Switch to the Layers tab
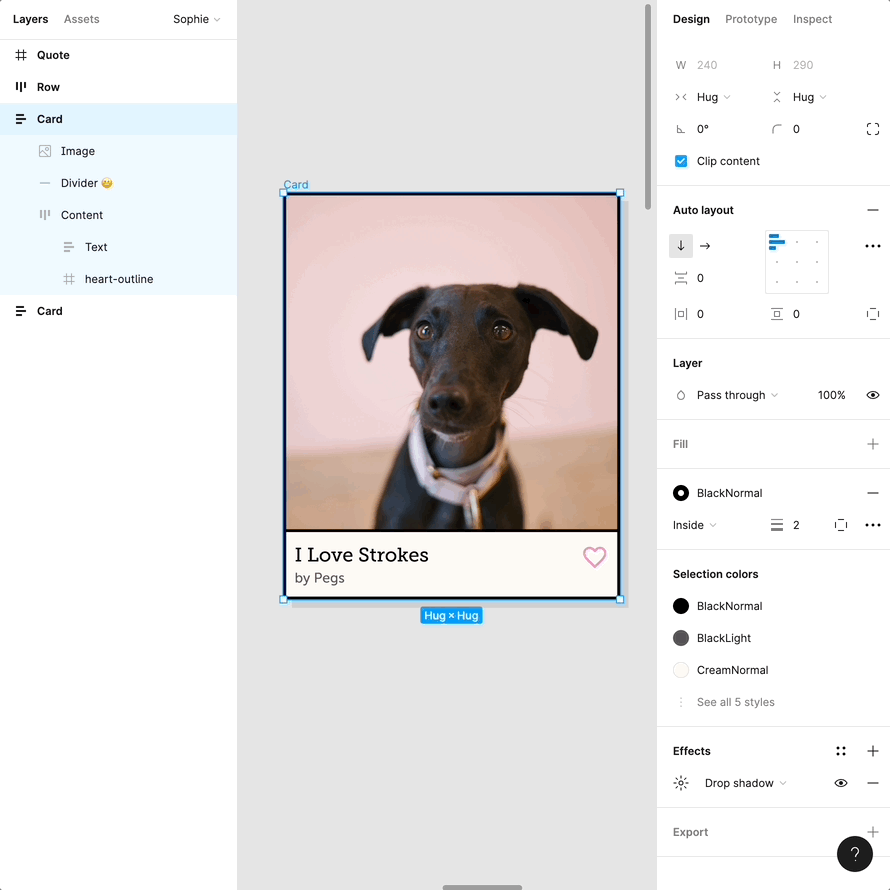Screen dimensions: 890x890 point(31,19)
